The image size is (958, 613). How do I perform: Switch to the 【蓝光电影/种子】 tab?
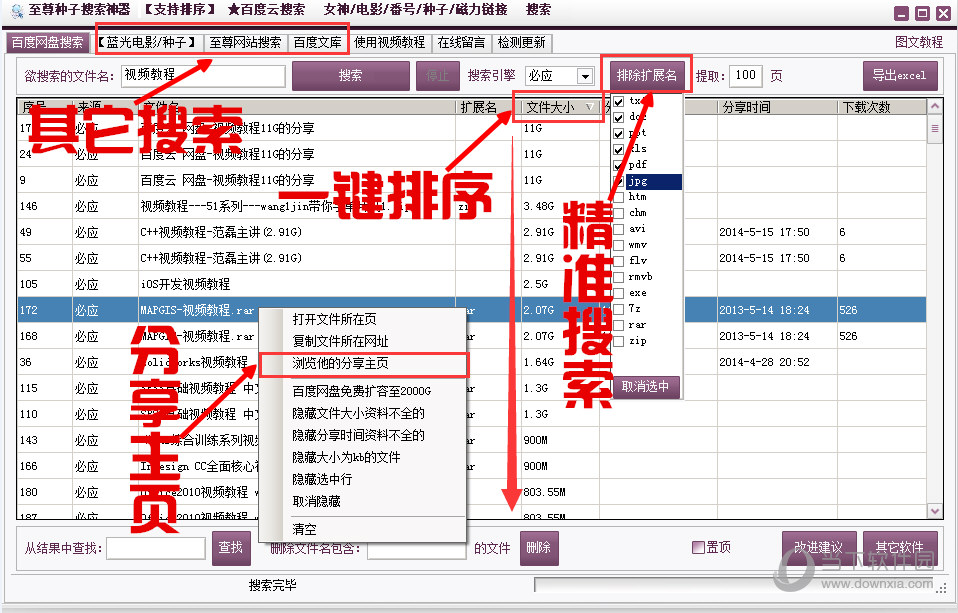[x=147, y=42]
